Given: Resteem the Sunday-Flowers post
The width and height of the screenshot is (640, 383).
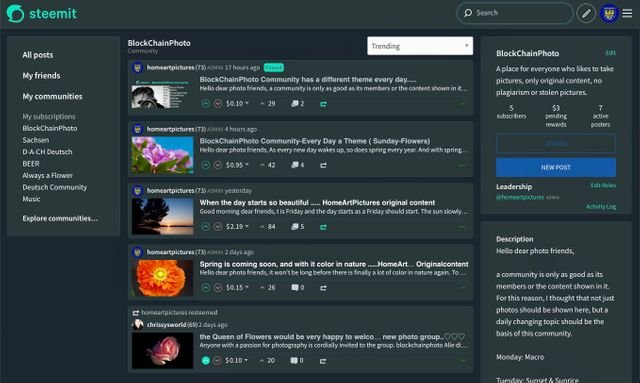Looking at the screenshot, I should click(x=323, y=165).
